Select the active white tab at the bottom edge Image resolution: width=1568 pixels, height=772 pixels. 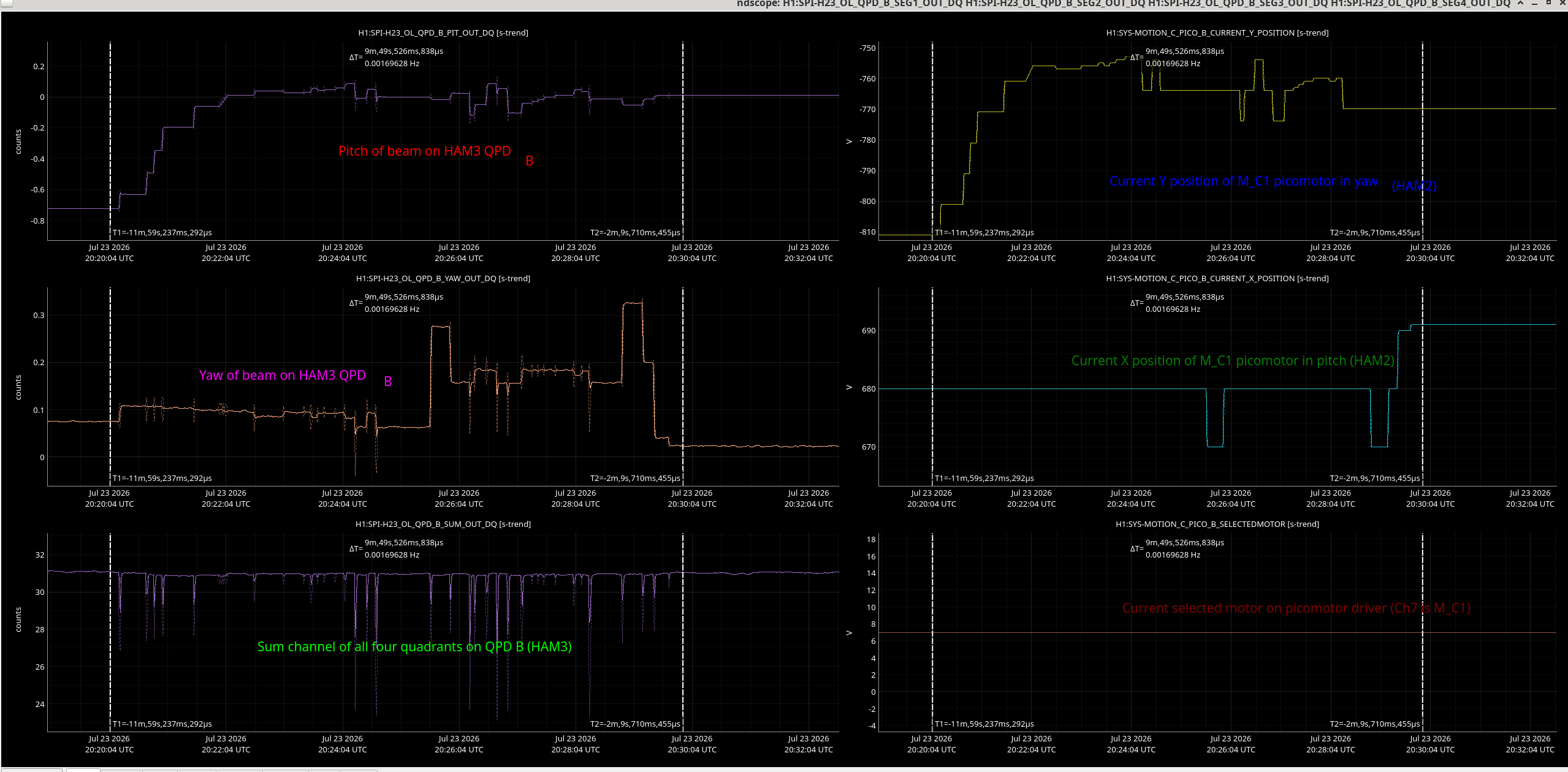(x=83, y=770)
